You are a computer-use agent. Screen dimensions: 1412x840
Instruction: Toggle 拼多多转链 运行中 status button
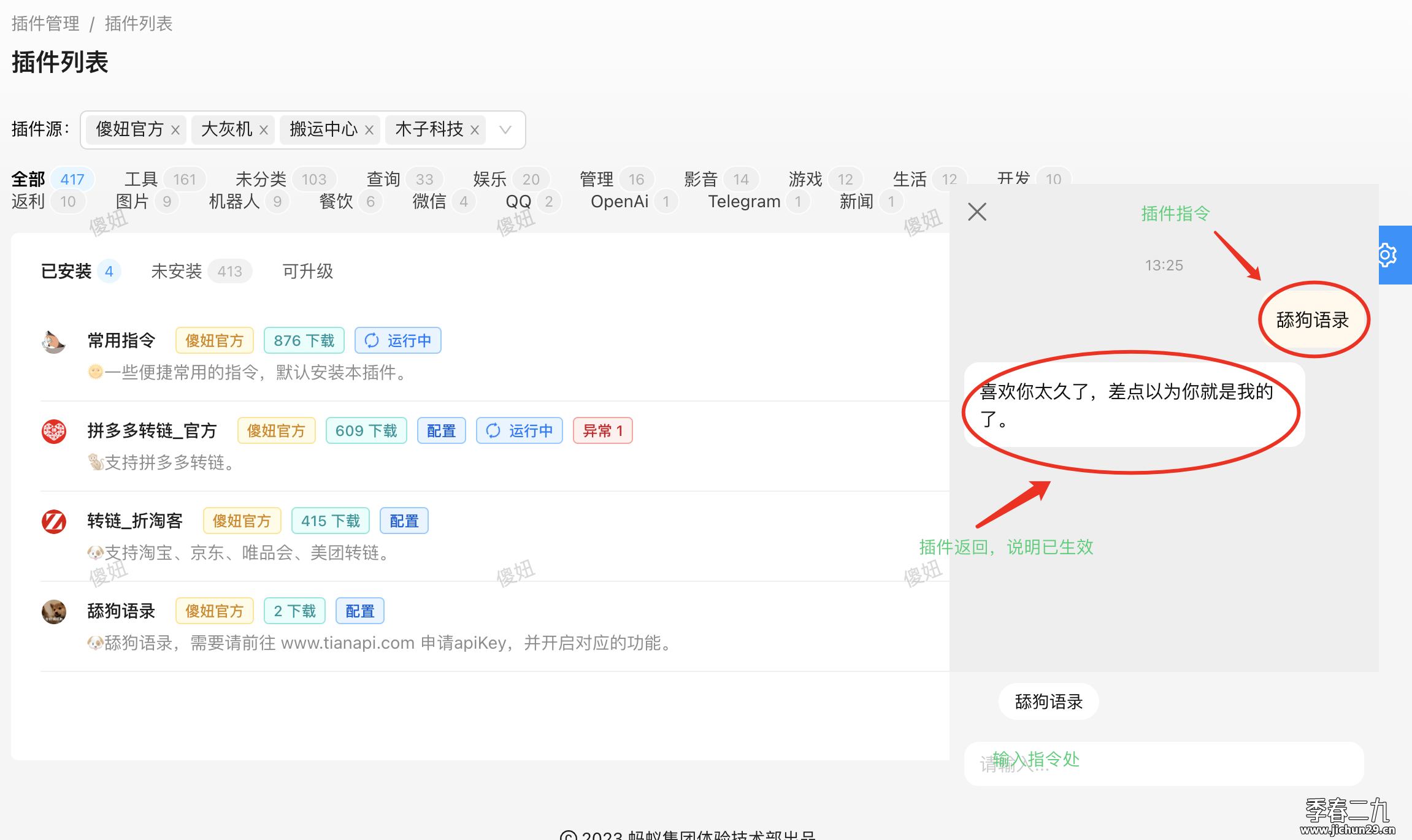click(519, 431)
